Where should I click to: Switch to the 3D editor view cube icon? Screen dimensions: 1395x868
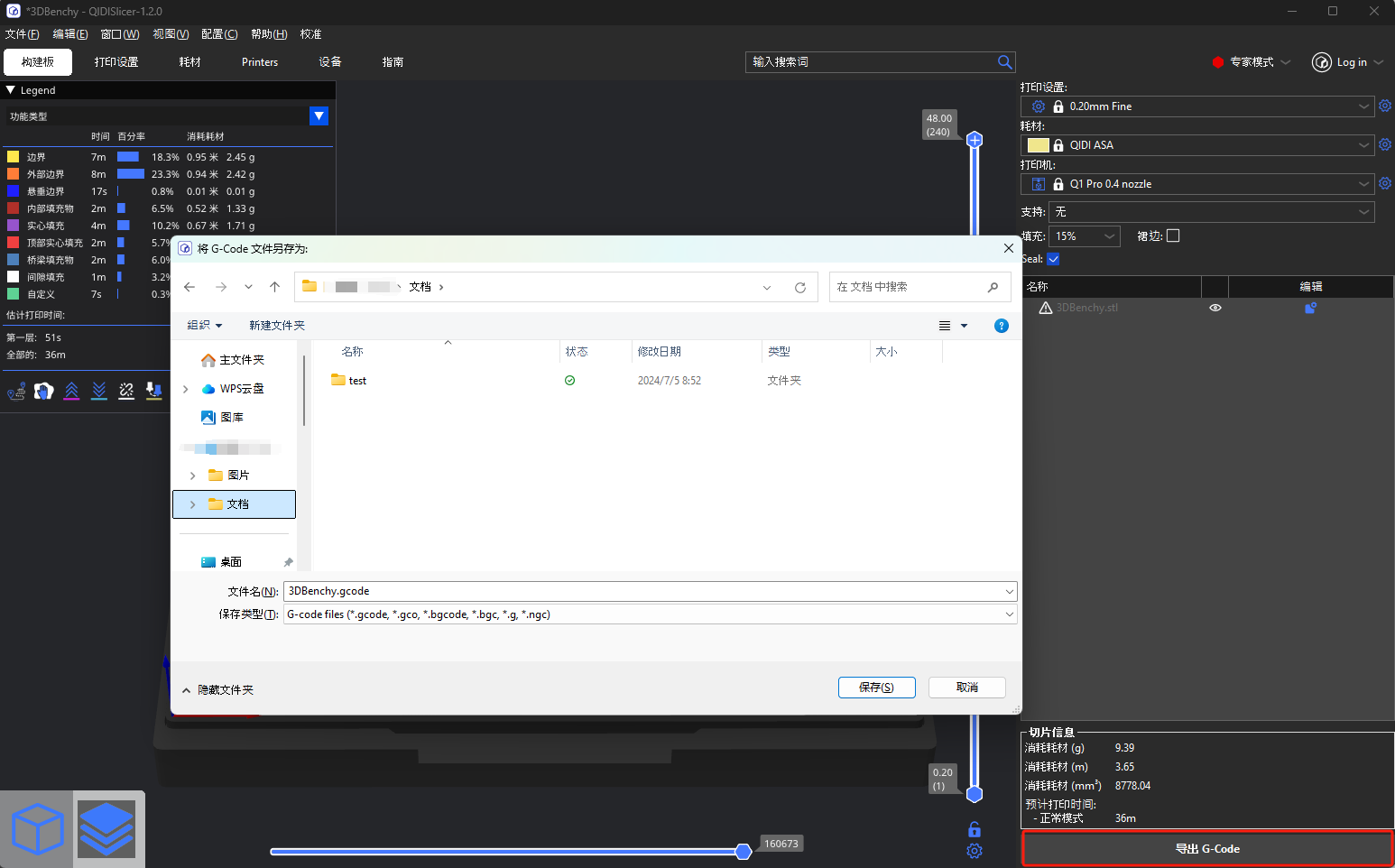coord(38,829)
